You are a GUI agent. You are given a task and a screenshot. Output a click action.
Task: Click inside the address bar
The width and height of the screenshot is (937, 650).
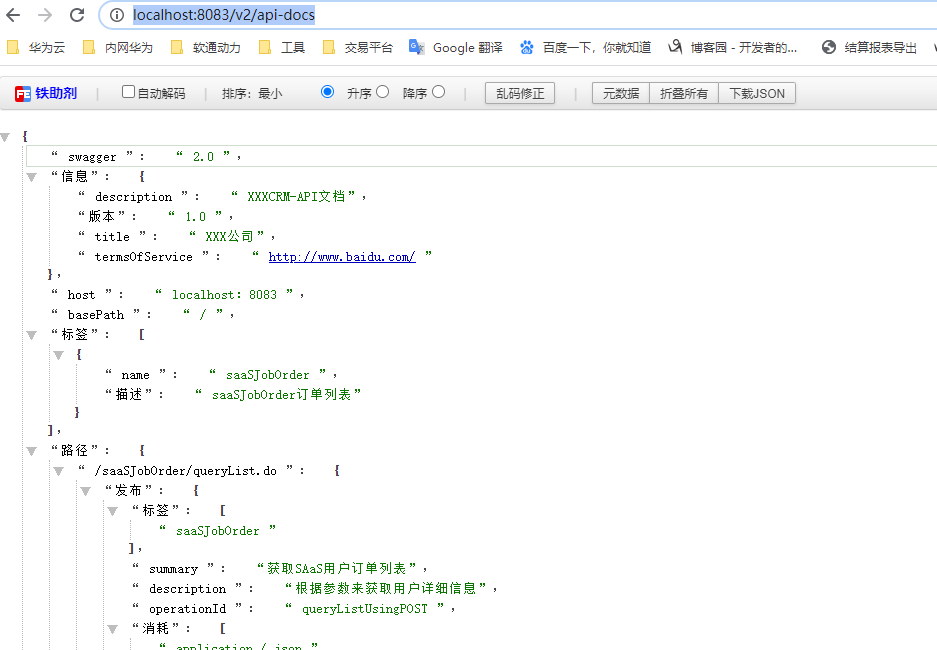tap(250, 15)
